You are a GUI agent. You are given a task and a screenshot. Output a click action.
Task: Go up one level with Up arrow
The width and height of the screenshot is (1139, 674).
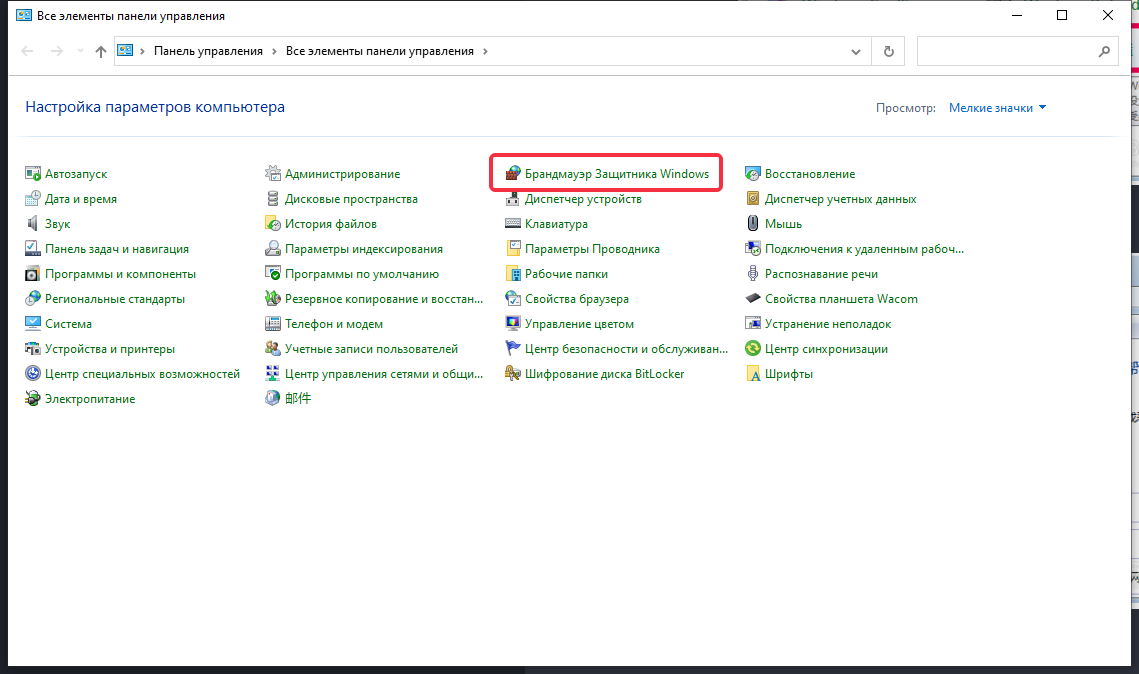coord(101,51)
